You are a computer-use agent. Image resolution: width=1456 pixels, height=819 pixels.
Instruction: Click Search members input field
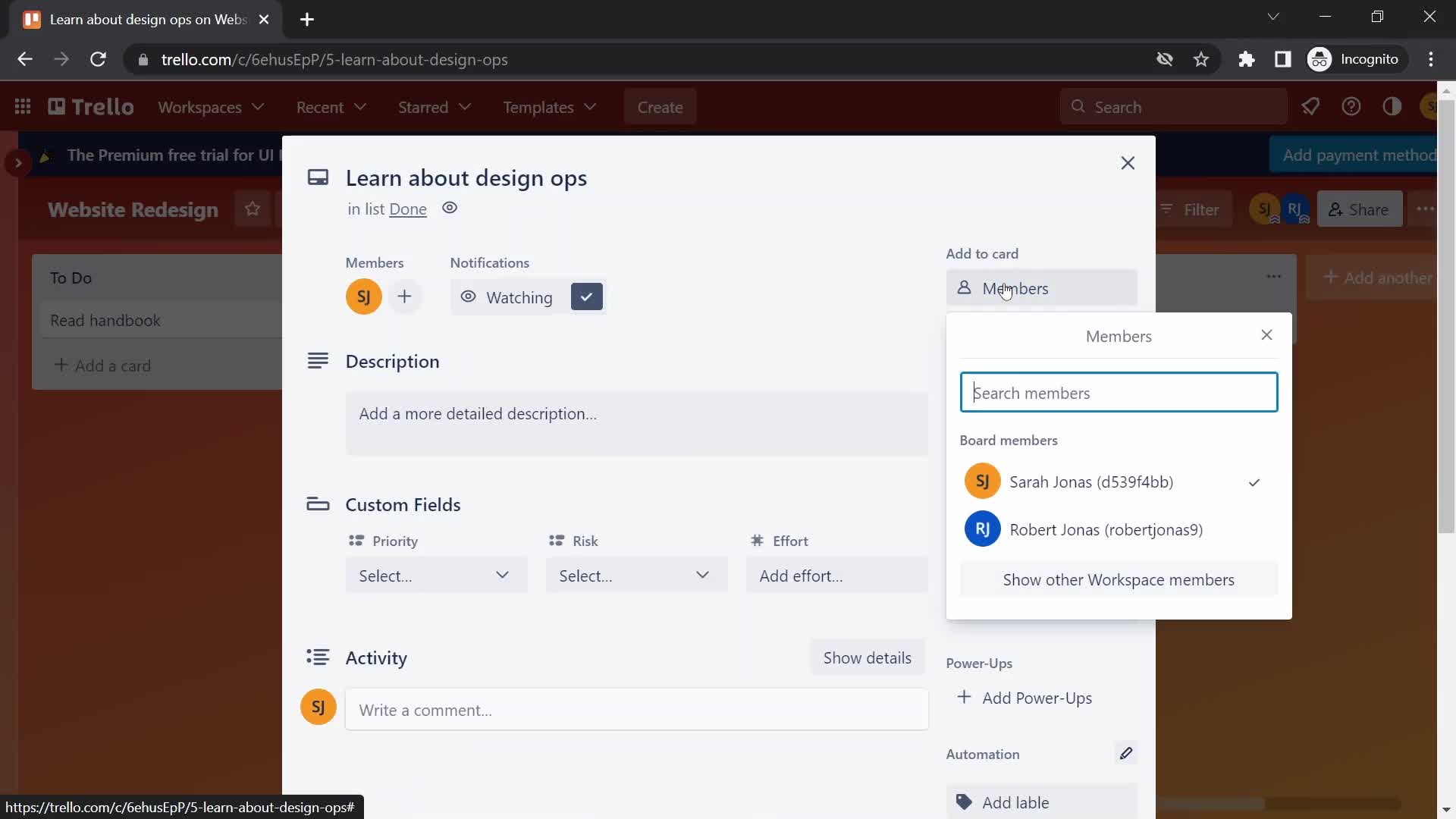1119,392
